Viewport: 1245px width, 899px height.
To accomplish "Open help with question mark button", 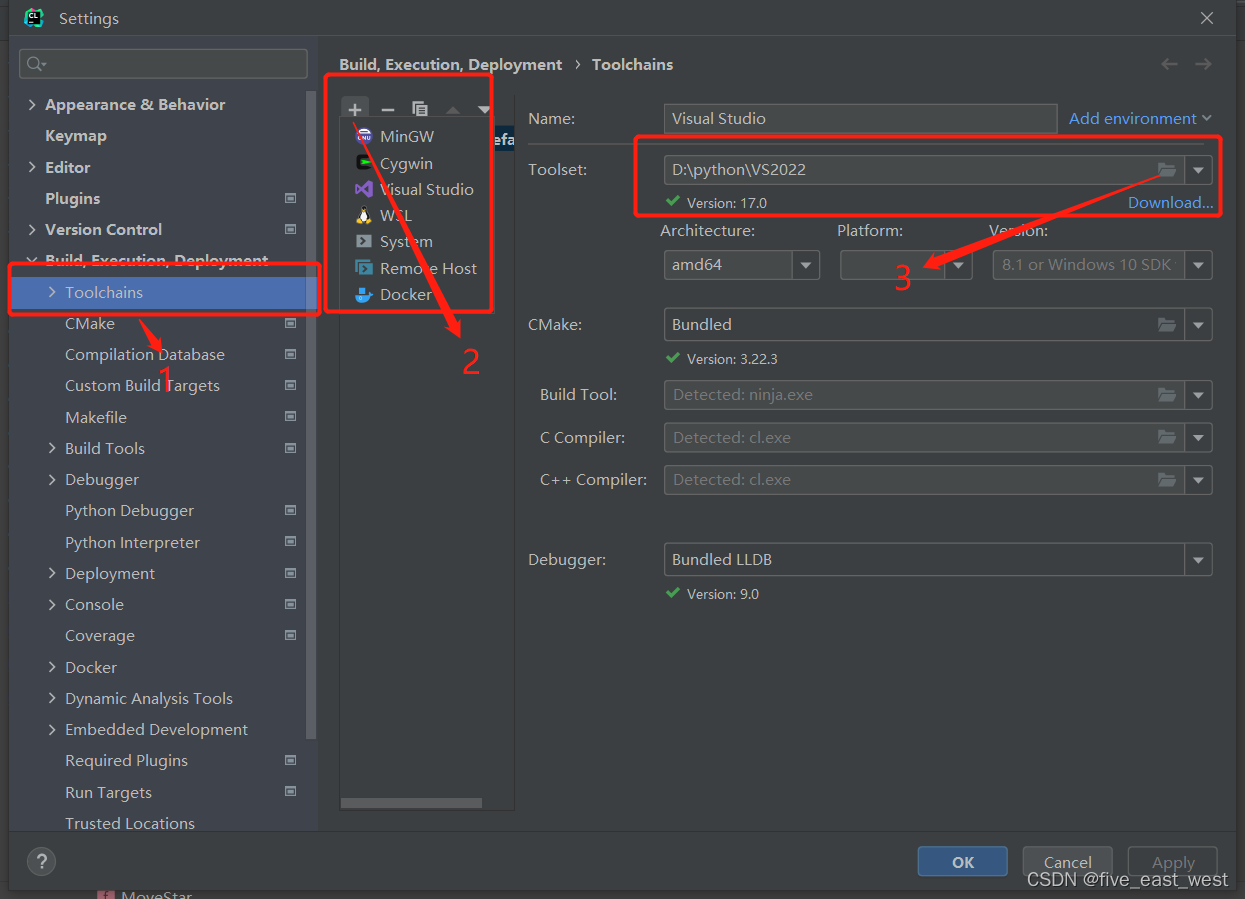I will 41,861.
